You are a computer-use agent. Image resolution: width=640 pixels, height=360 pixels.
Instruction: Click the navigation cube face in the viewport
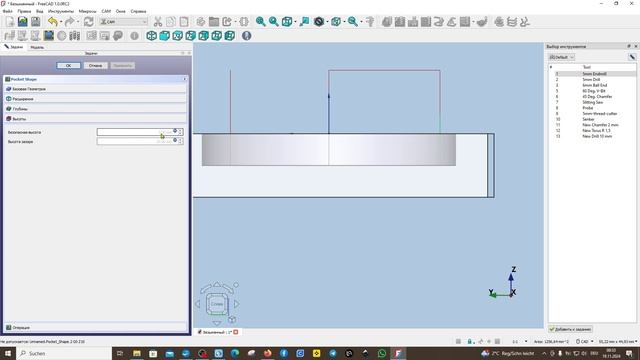(x=217, y=304)
